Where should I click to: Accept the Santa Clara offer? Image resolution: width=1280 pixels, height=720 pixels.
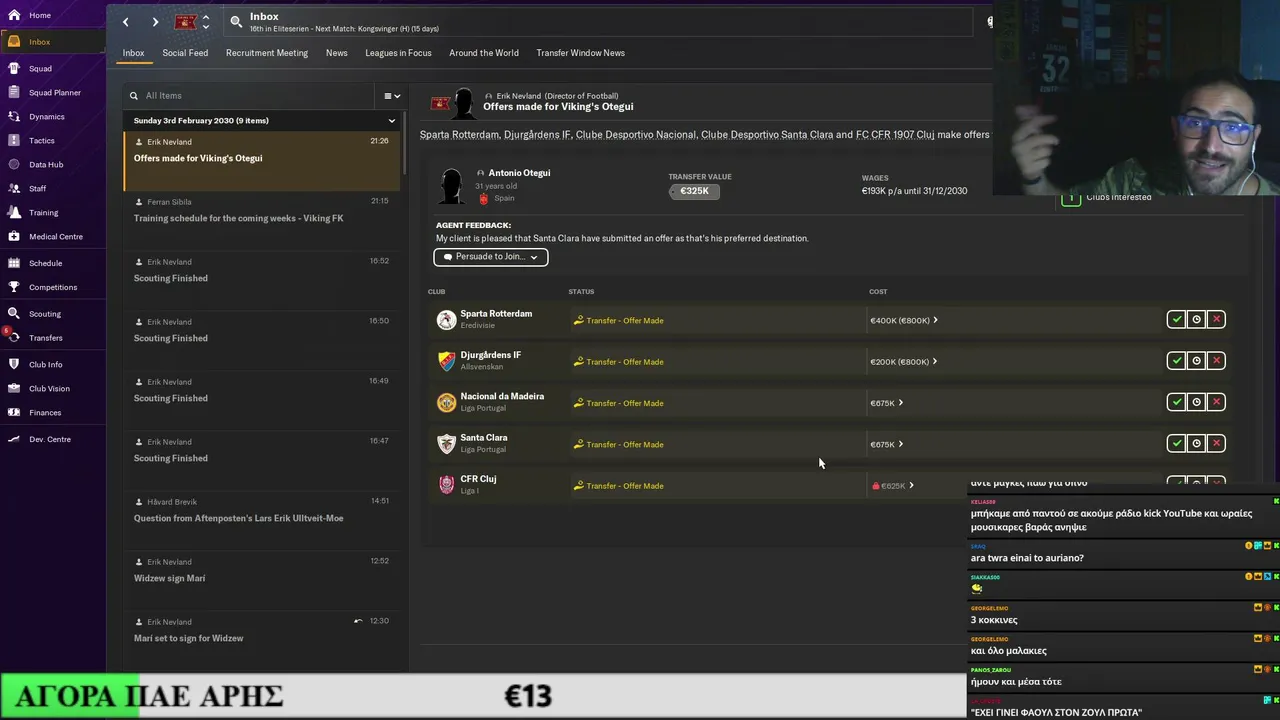point(1177,443)
